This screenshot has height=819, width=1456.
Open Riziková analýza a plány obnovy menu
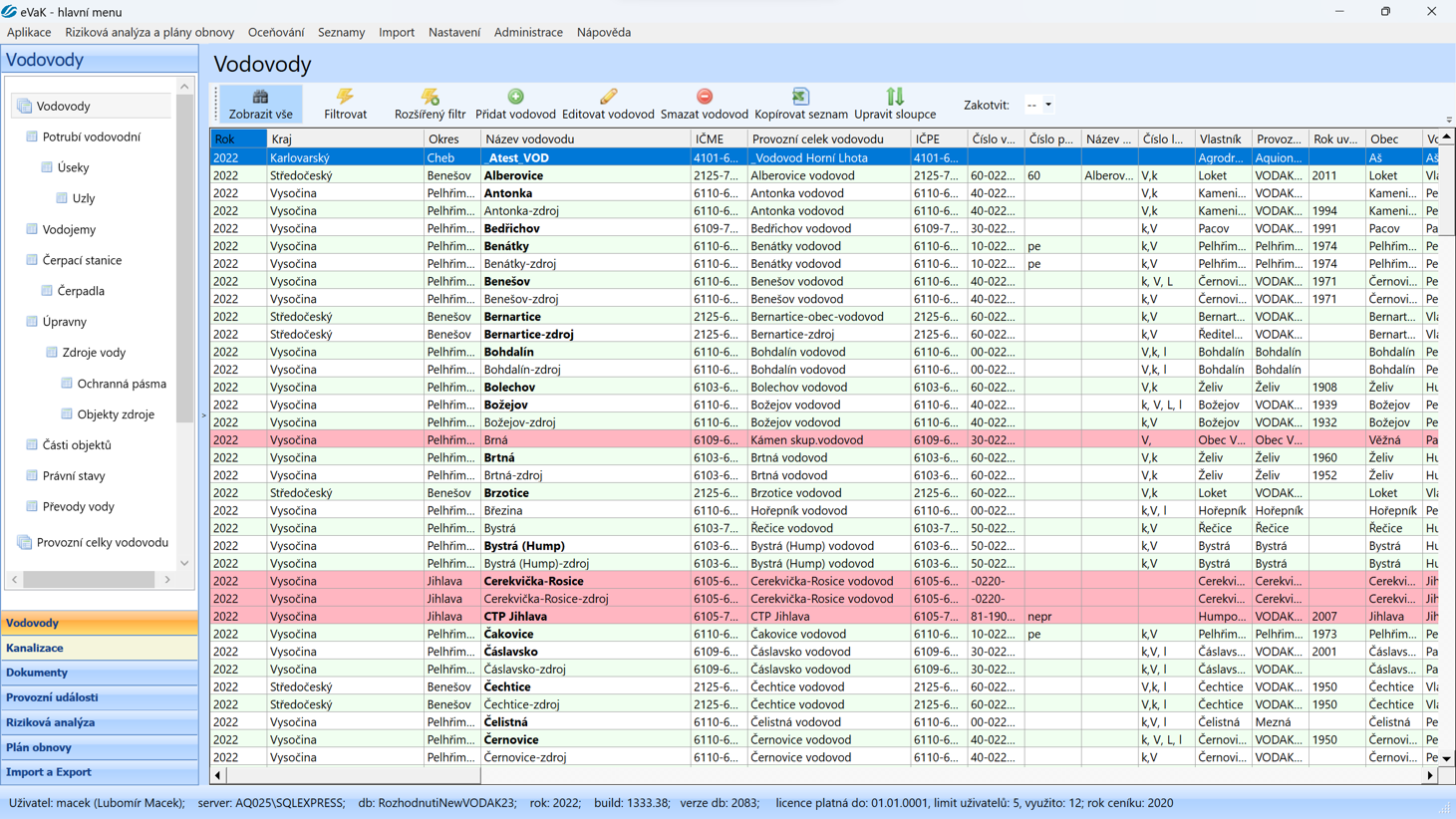coord(149,32)
